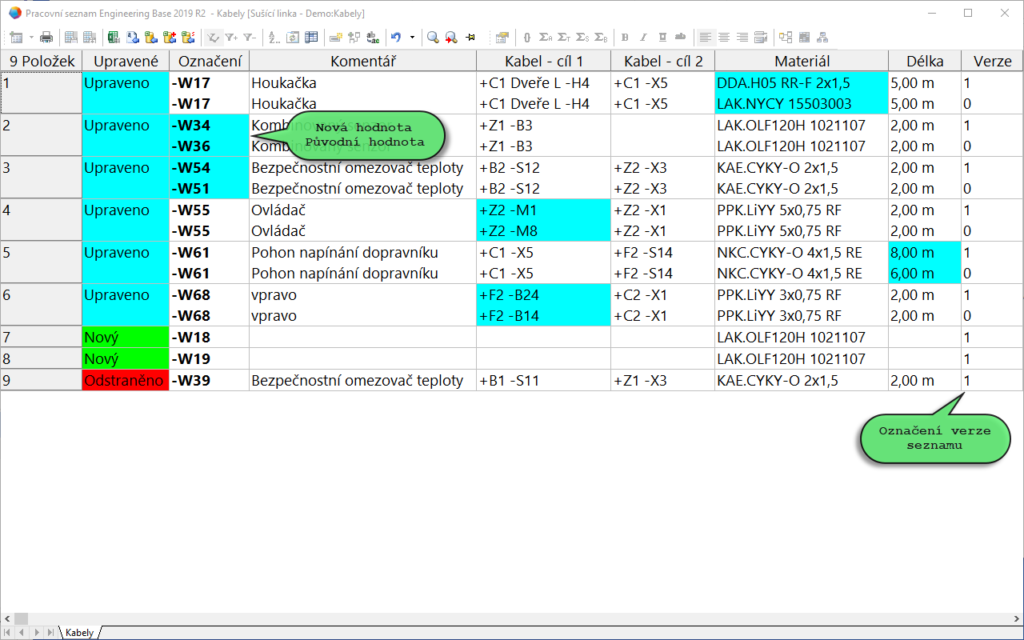Open the dropdown next to the first toolbar icon
The height and width of the screenshot is (640, 1024).
[31, 37]
